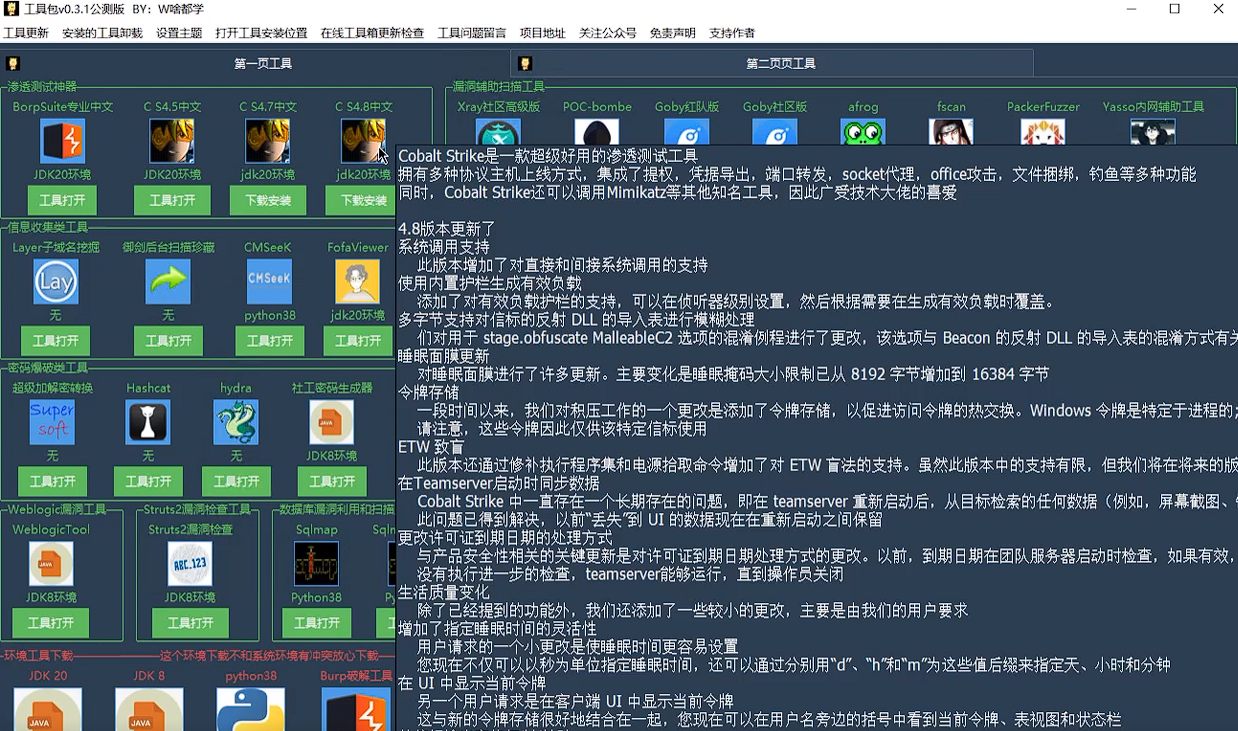This screenshot has height=731, width=1238.
Task: Click the 超级加解密转换 Super soft icon
Action: [52, 422]
